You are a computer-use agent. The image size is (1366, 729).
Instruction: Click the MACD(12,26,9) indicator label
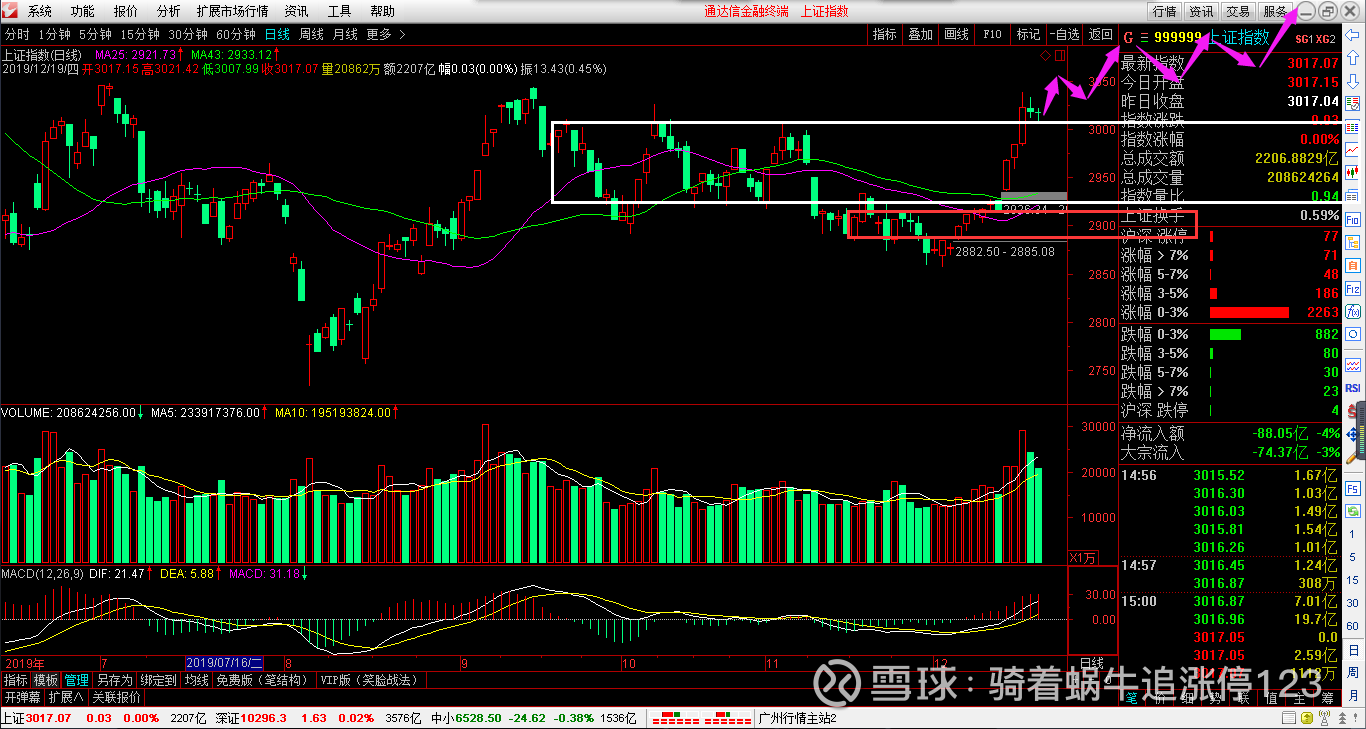tap(42, 574)
